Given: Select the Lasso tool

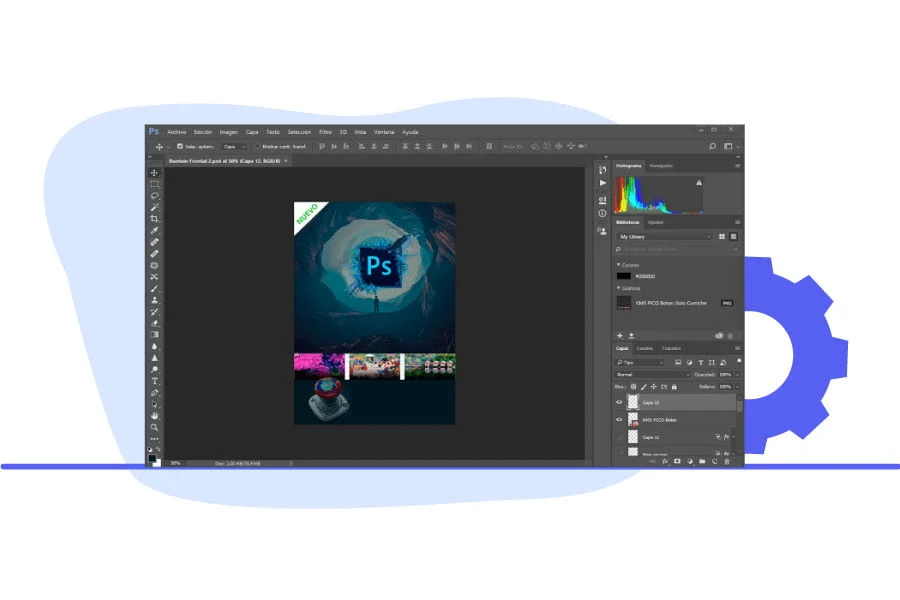Looking at the screenshot, I should [x=154, y=196].
